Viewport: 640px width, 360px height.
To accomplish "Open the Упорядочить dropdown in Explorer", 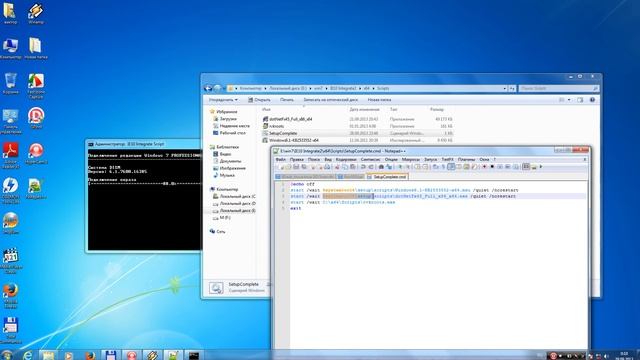I will (x=223, y=100).
